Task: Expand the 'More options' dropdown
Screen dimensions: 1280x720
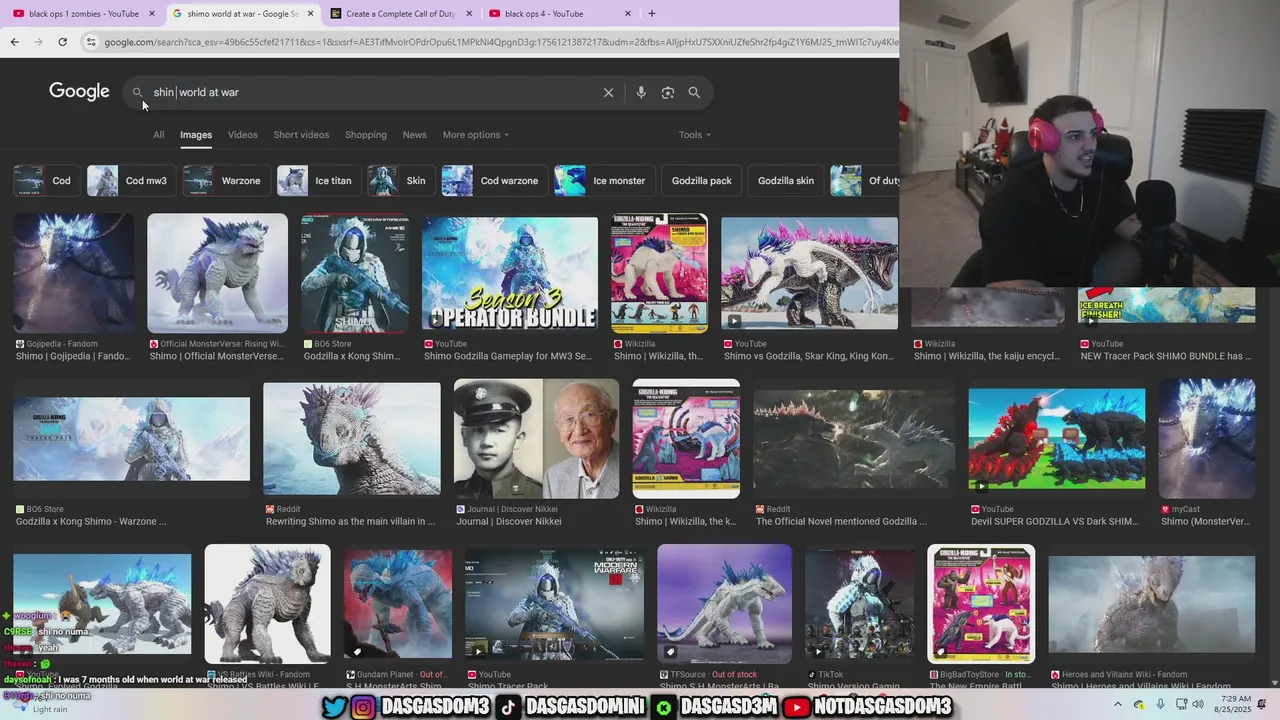Action: coord(476,135)
